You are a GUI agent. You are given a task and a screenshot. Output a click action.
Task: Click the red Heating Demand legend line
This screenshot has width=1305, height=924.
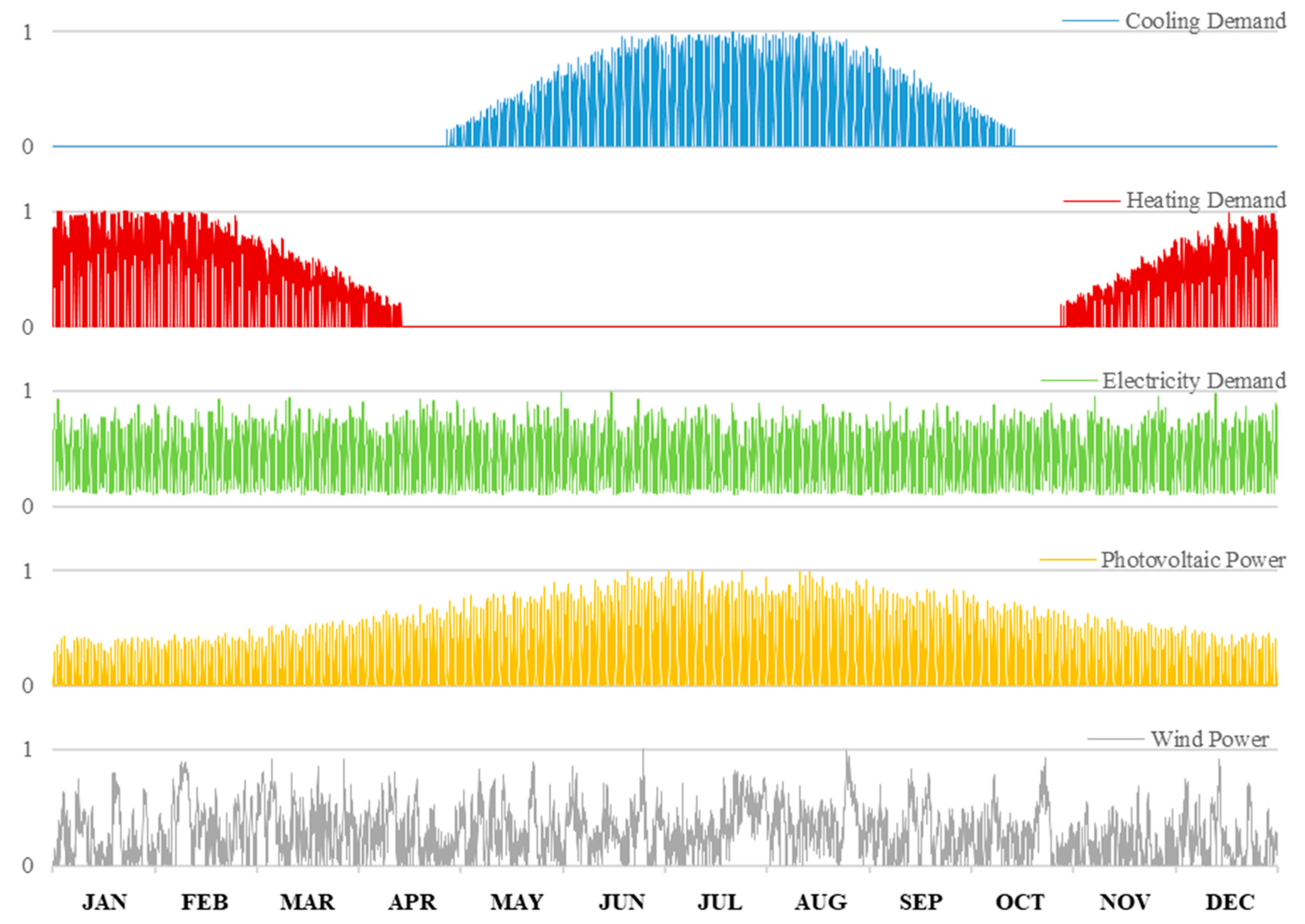(1091, 201)
